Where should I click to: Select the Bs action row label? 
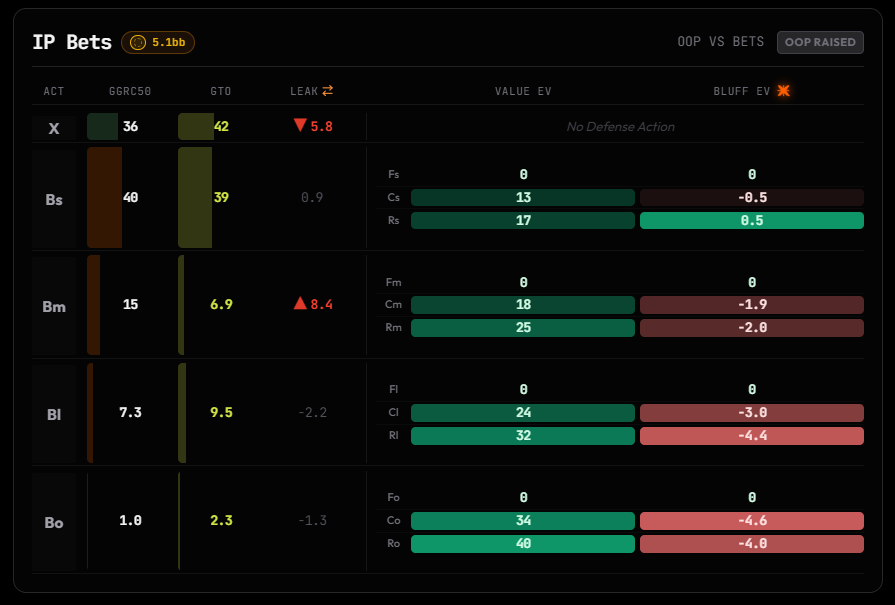tap(54, 199)
